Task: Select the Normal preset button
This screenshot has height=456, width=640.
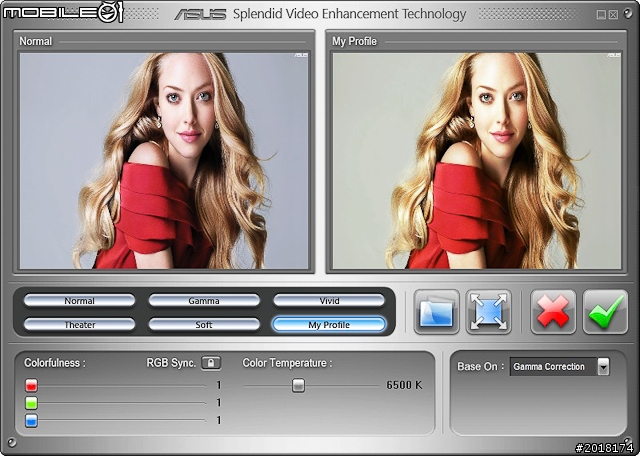Action: coord(79,301)
